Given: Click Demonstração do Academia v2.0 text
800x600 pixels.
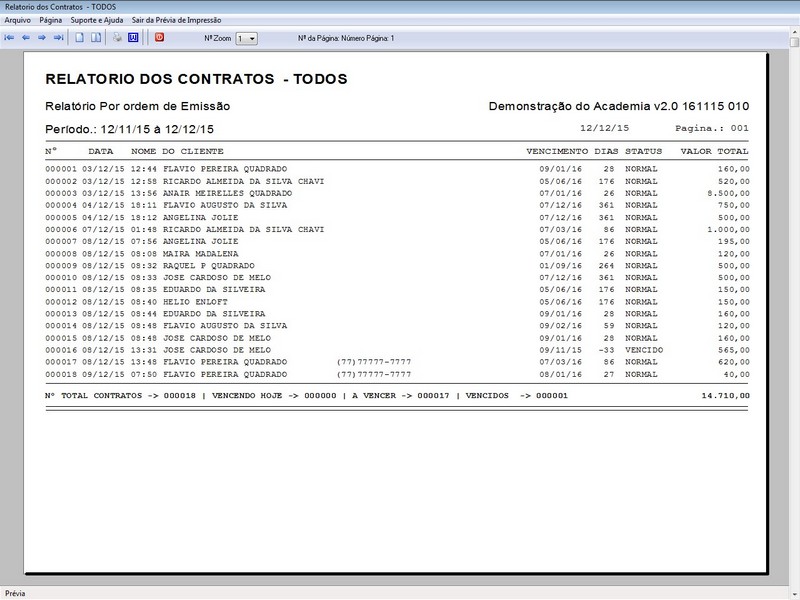Looking at the screenshot, I should click(619, 106).
